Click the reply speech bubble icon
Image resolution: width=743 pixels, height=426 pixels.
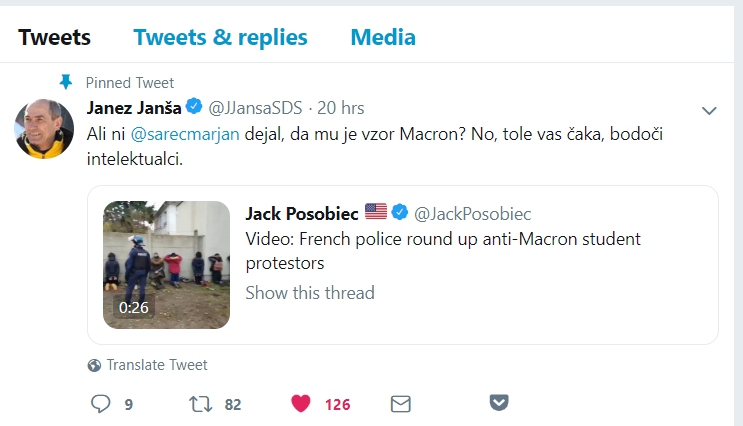[x=100, y=404]
